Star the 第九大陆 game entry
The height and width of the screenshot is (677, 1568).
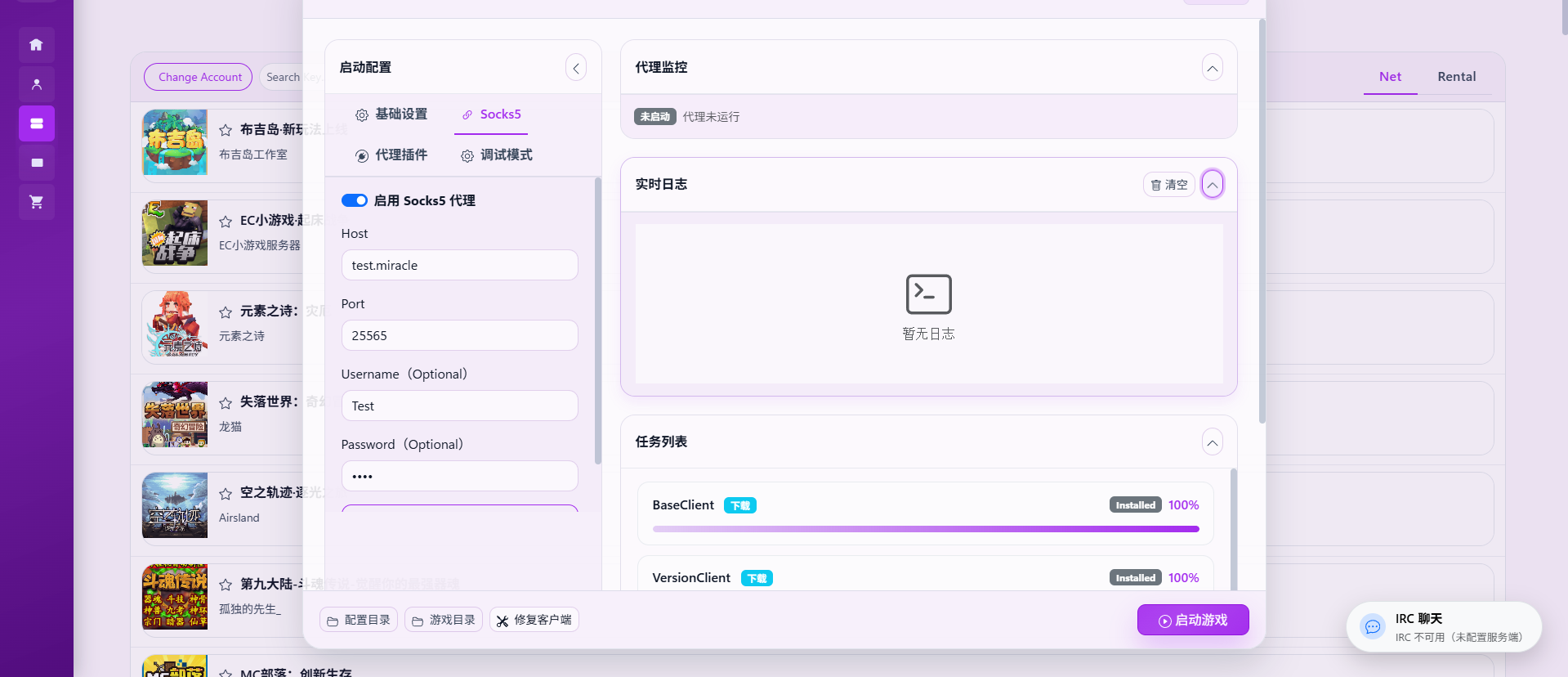pyautogui.click(x=226, y=584)
